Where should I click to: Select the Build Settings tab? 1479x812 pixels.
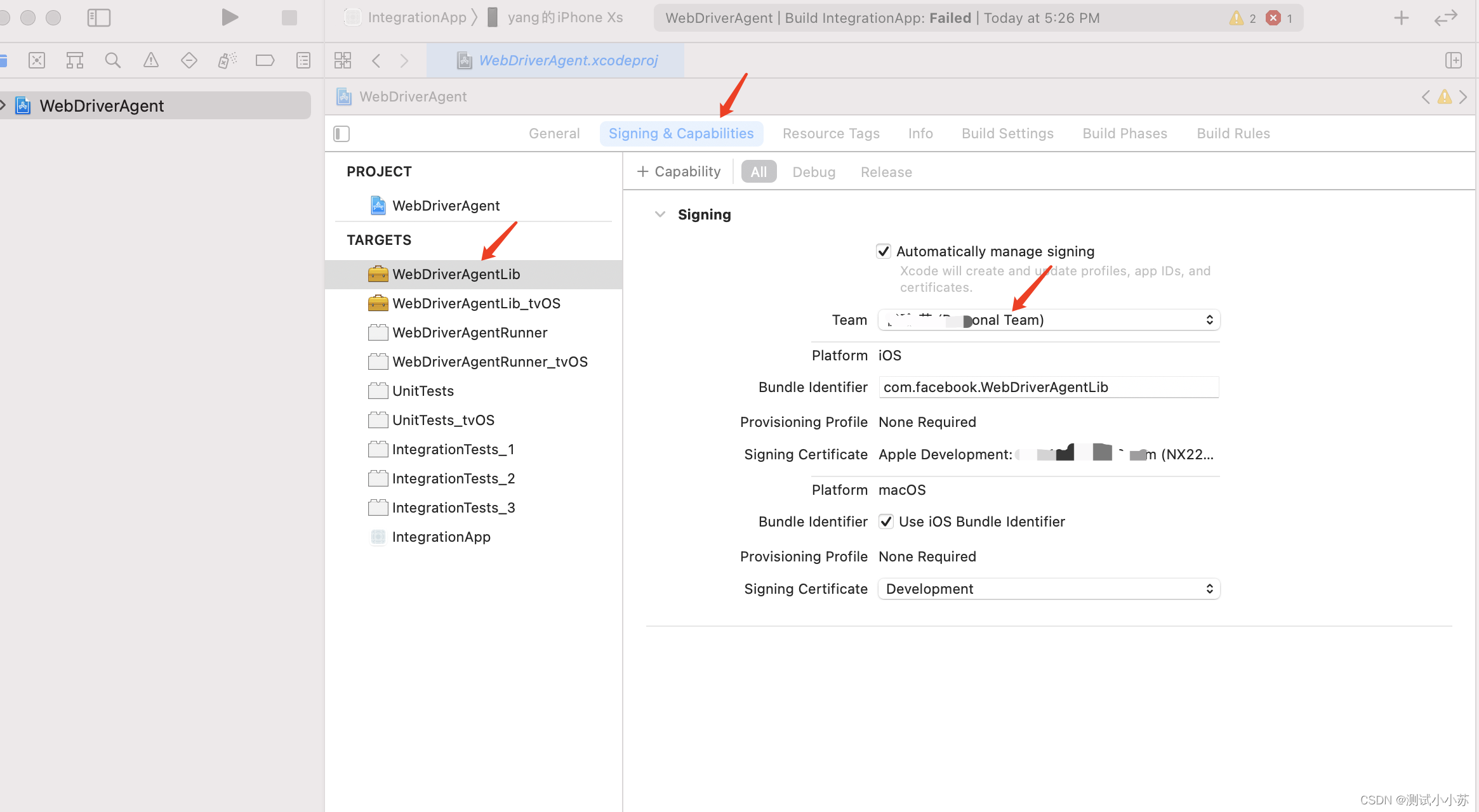click(x=1007, y=133)
